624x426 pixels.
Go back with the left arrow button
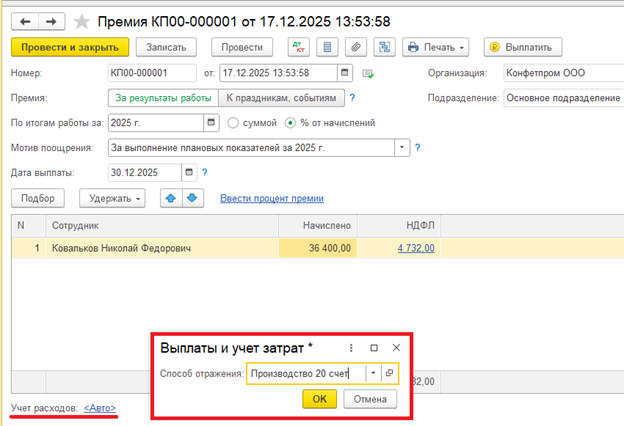pyautogui.click(x=25, y=21)
